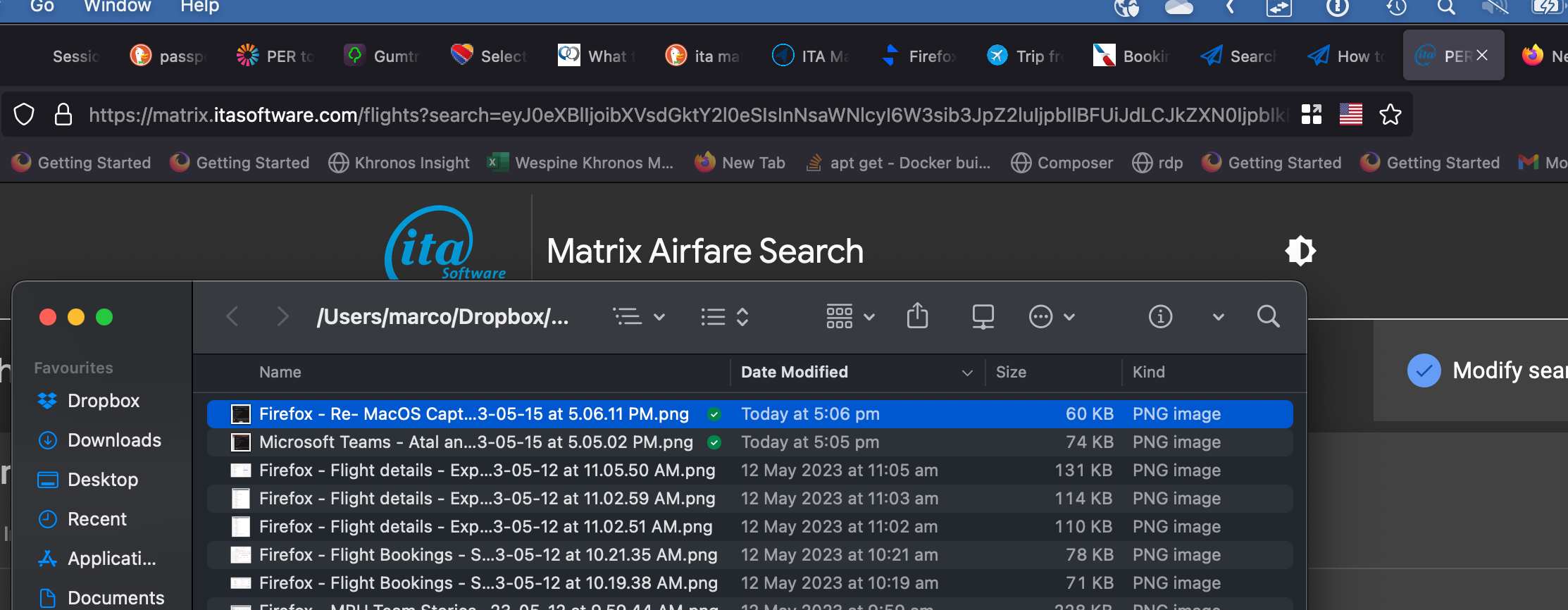Open the New Tab bookmark
Viewport: 1568px width, 610px height.
click(x=740, y=163)
